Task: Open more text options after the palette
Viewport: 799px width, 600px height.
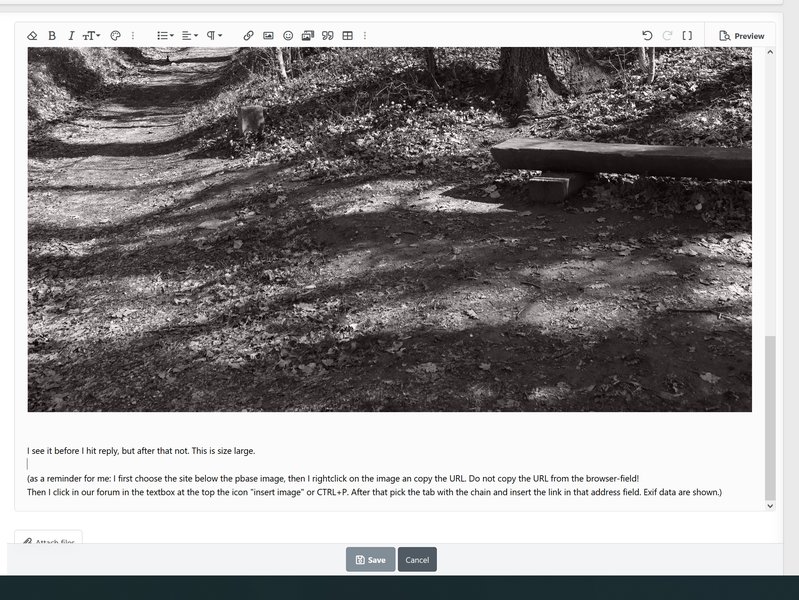Action: tap(133, 36)
